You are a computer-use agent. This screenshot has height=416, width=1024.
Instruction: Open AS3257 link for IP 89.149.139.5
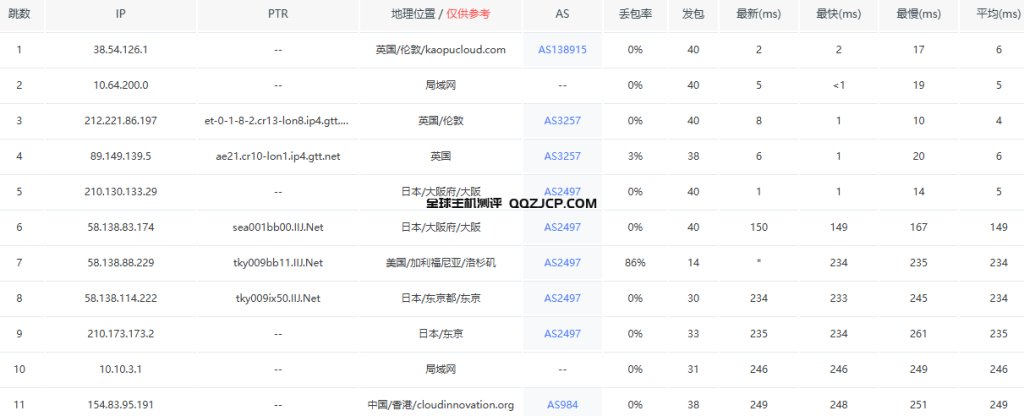click(x=562, y=156)
